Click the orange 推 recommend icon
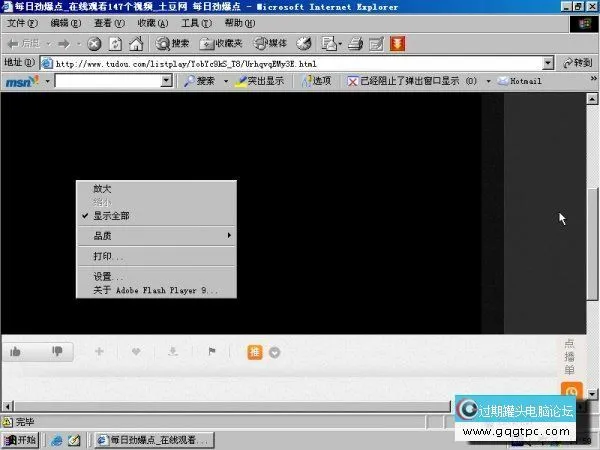This screenshot has width=600, height=450. coord(255,351)
